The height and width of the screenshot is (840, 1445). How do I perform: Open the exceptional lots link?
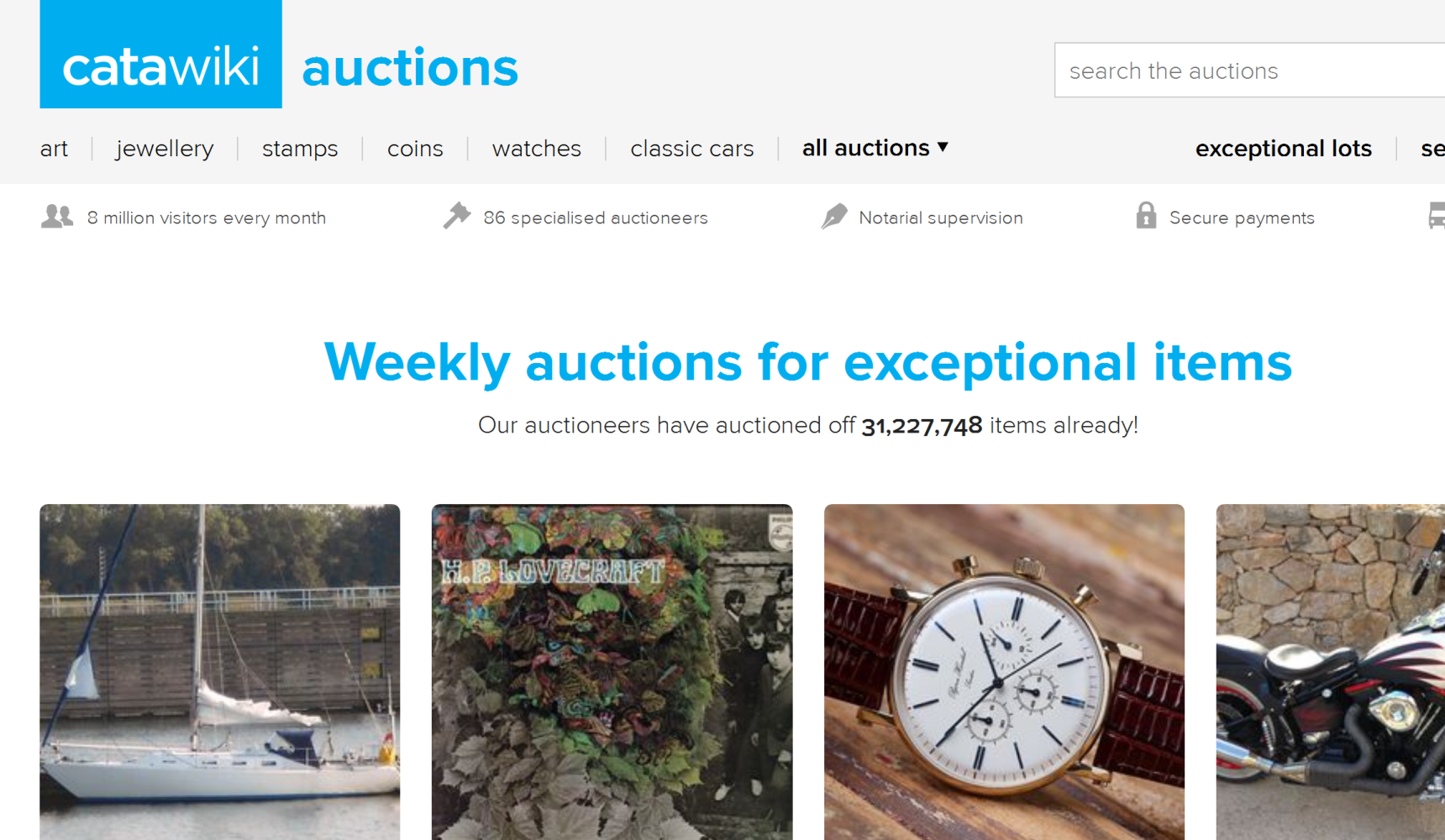[x=1284, y=149]
